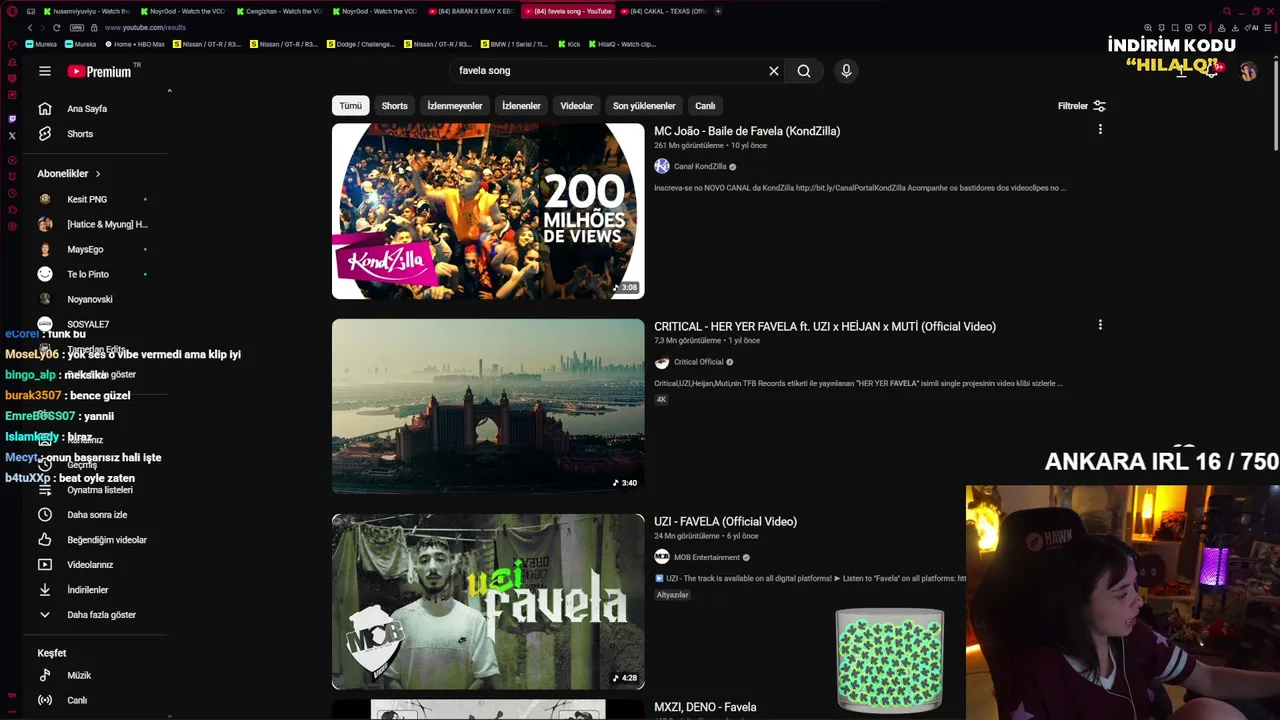Image resolution: width=1280 pixels, height=720 pixels.
Task: Open MC João - Baile de Favela title
Action: (x=747, y=131)
